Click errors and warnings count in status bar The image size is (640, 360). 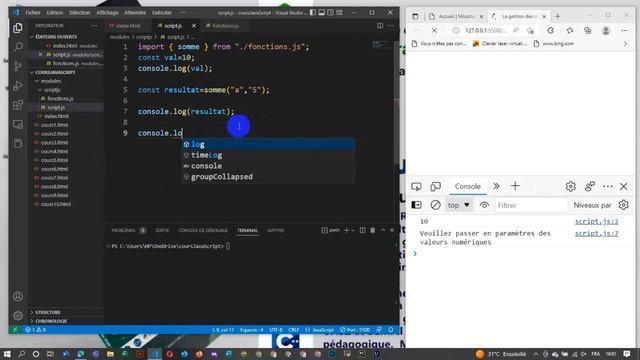click(36, 329)
